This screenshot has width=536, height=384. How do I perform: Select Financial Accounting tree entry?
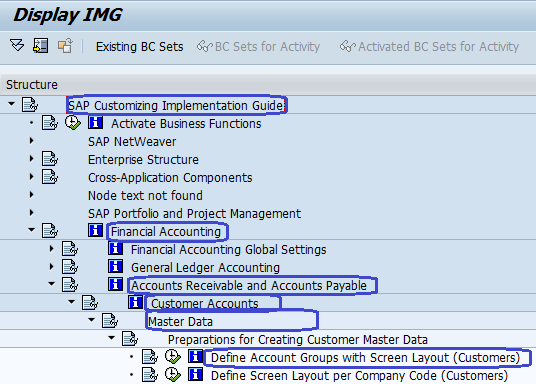[x=166, y=231]
